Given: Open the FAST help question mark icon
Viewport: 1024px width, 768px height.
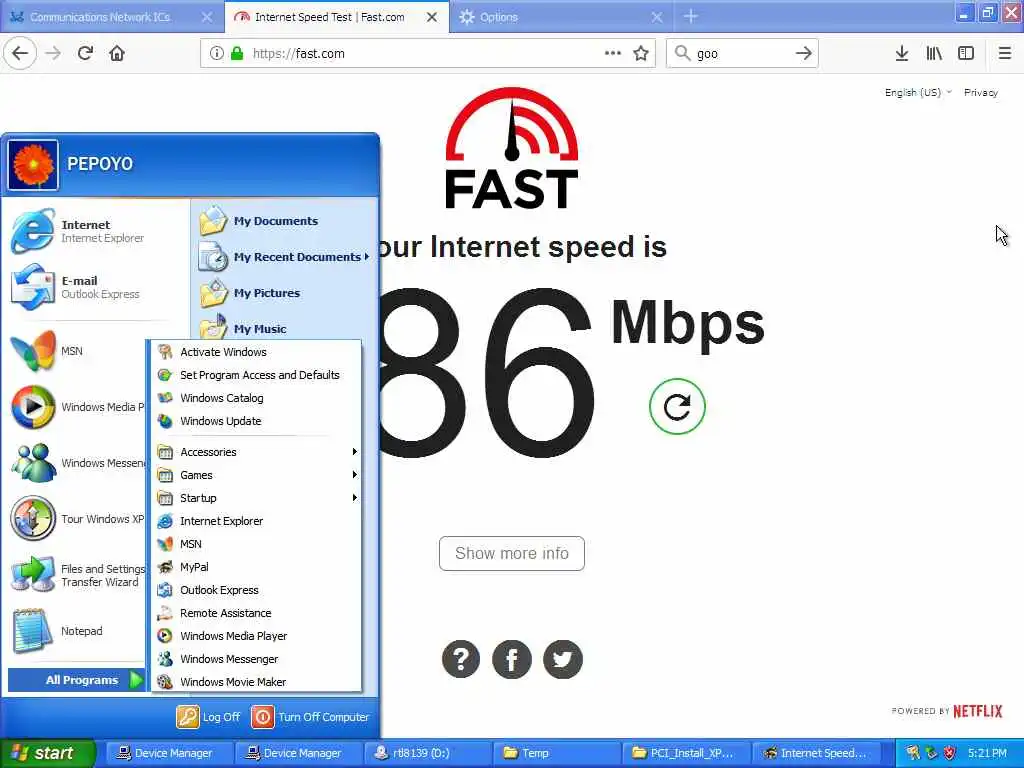Looking at the screenshot, I should point(461,659).
